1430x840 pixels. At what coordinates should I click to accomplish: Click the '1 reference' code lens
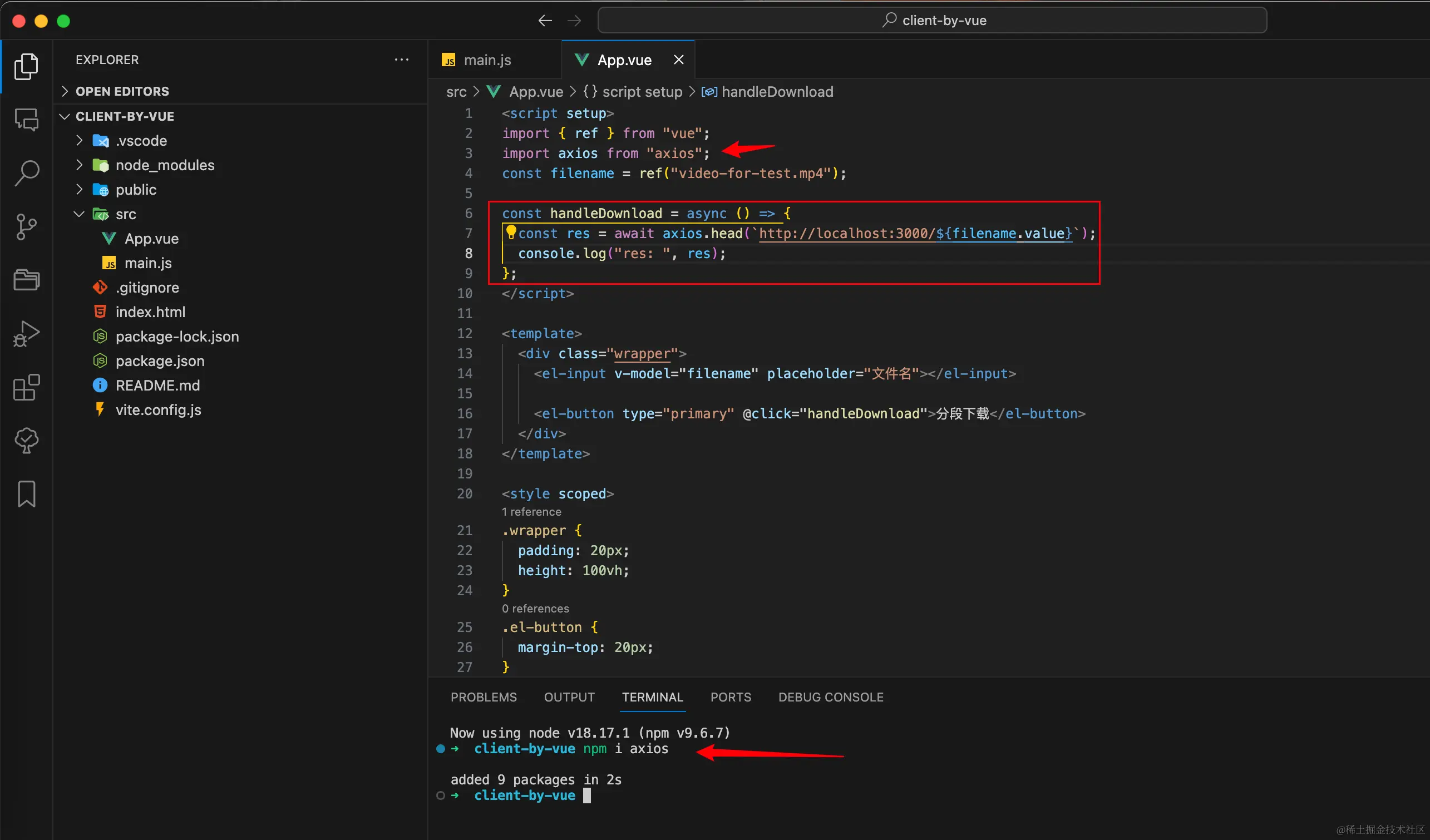[532, 512]
